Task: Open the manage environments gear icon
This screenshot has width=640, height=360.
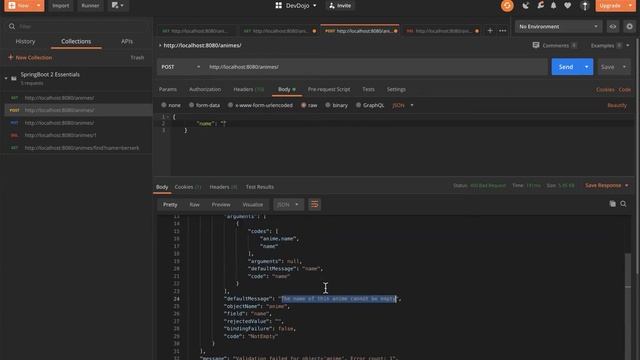Action: (x=629, y=27)
